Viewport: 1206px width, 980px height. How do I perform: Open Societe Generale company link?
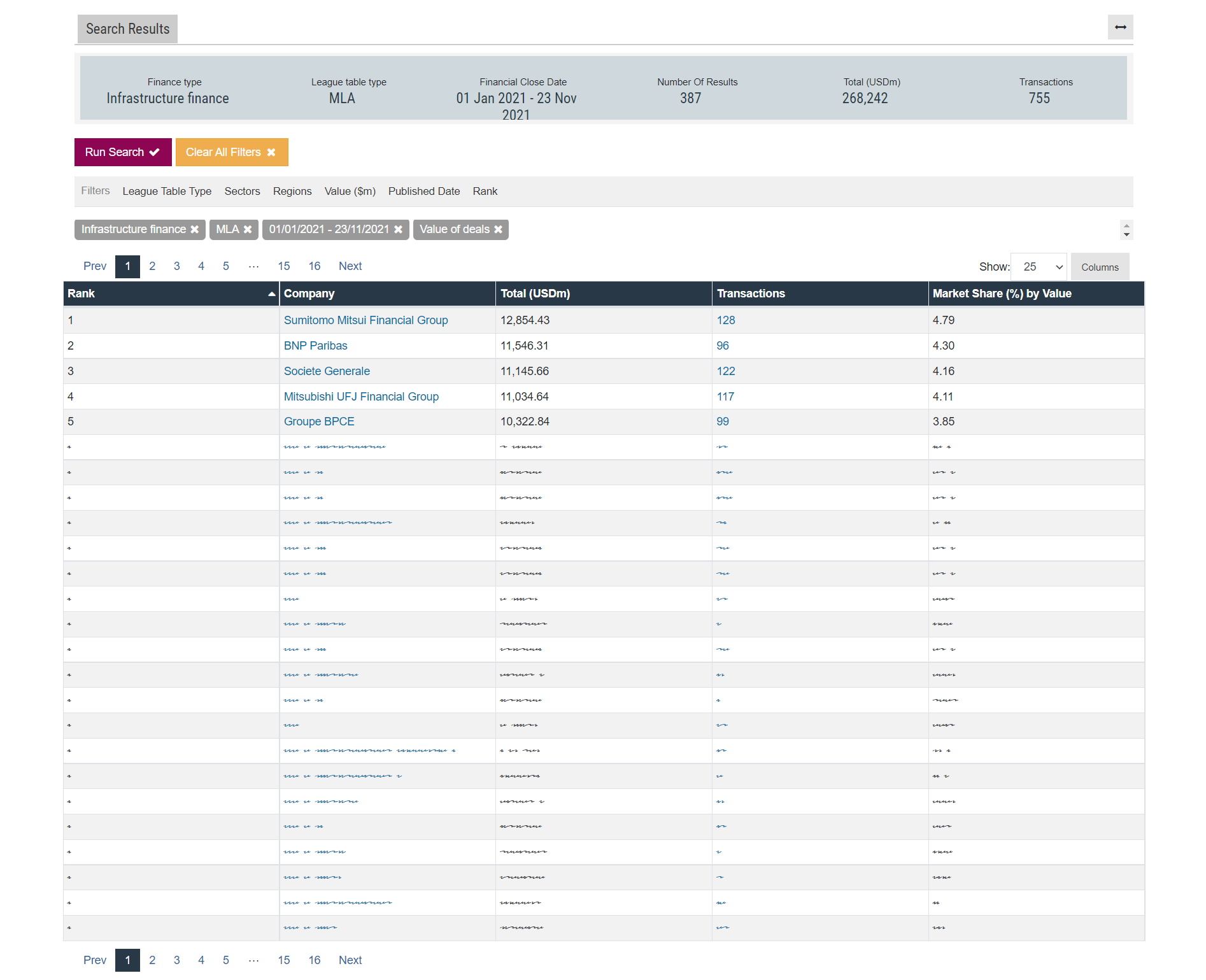327,371
